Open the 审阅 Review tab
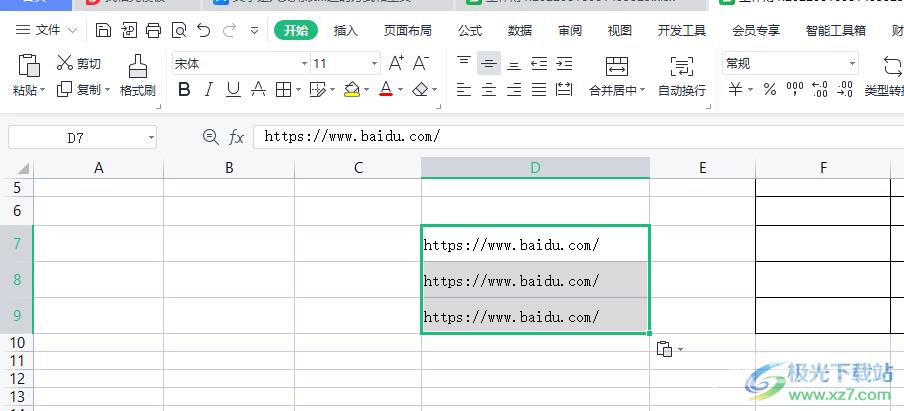904x411 pixels. [x=570, y=31]
